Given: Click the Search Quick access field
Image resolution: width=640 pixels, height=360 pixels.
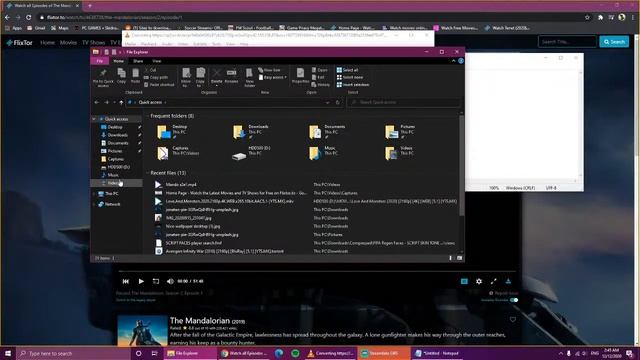Looking at the screenshot, I should [x=404, y=102].
